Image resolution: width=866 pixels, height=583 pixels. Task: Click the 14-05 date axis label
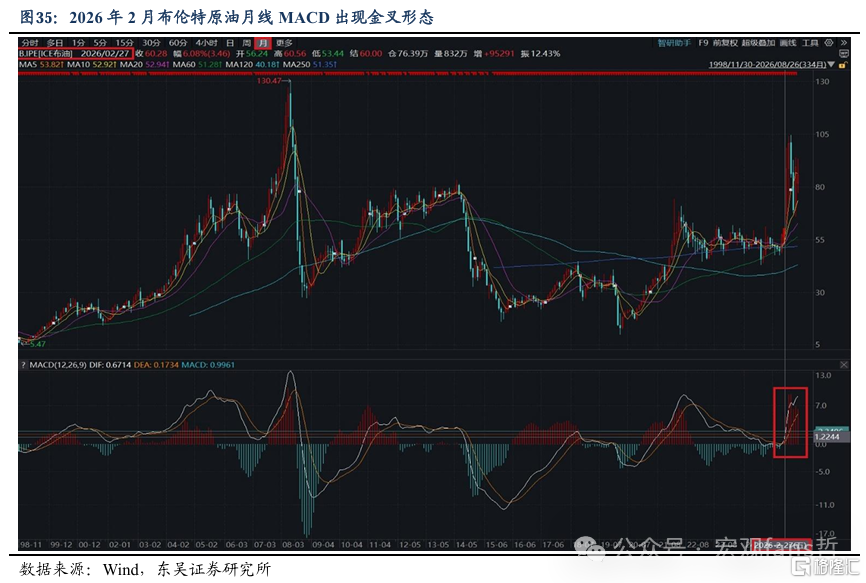(x=466, y=545)
